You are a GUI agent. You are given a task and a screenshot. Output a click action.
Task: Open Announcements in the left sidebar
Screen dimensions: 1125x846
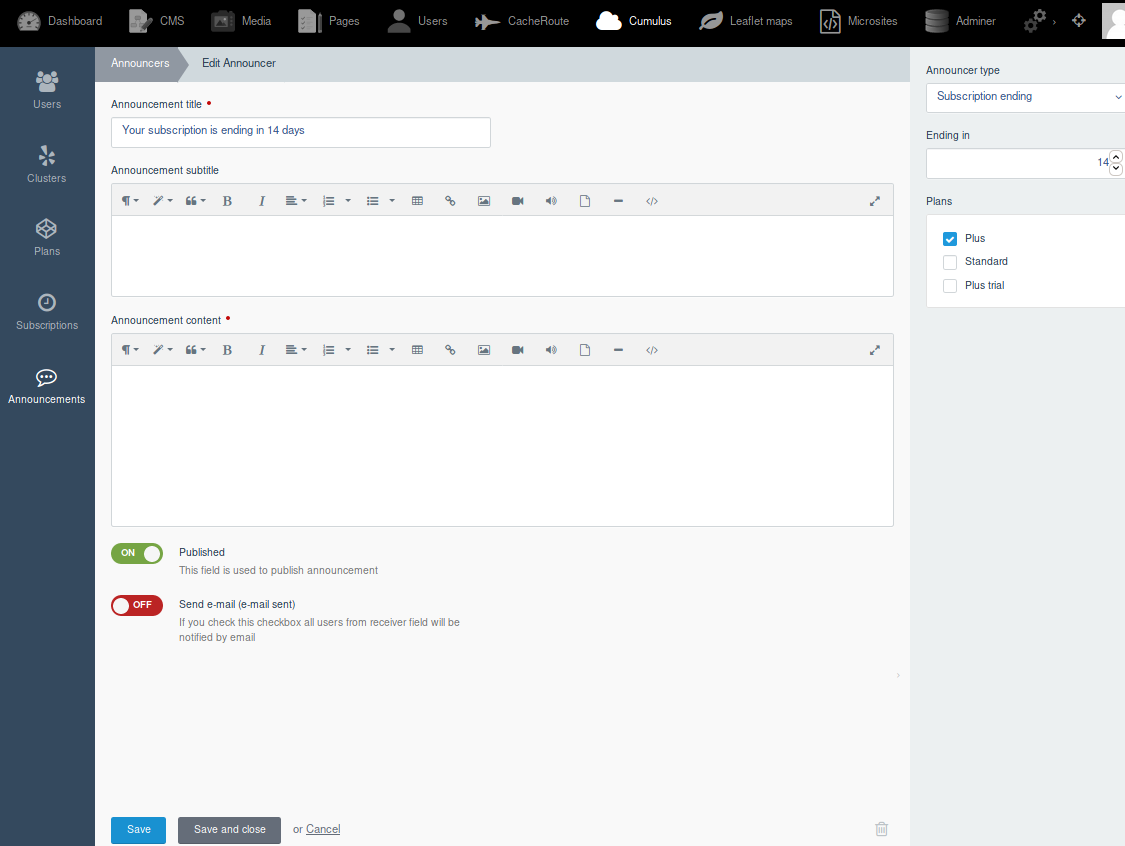point(47,386)
